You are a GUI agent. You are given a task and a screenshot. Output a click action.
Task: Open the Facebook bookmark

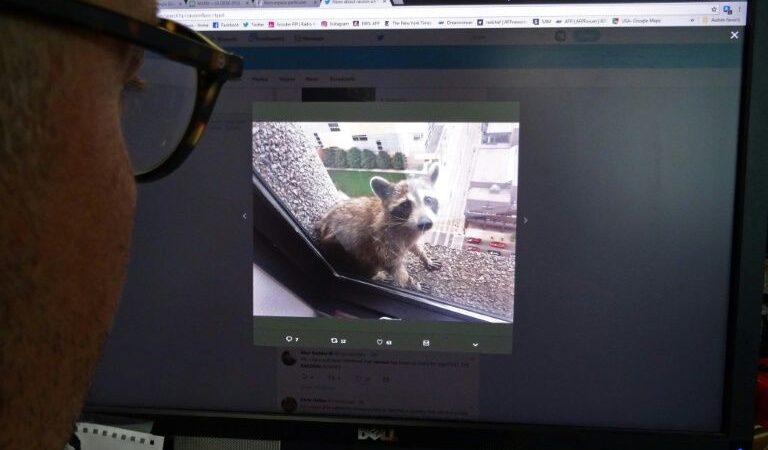click(x=226, y=24)
